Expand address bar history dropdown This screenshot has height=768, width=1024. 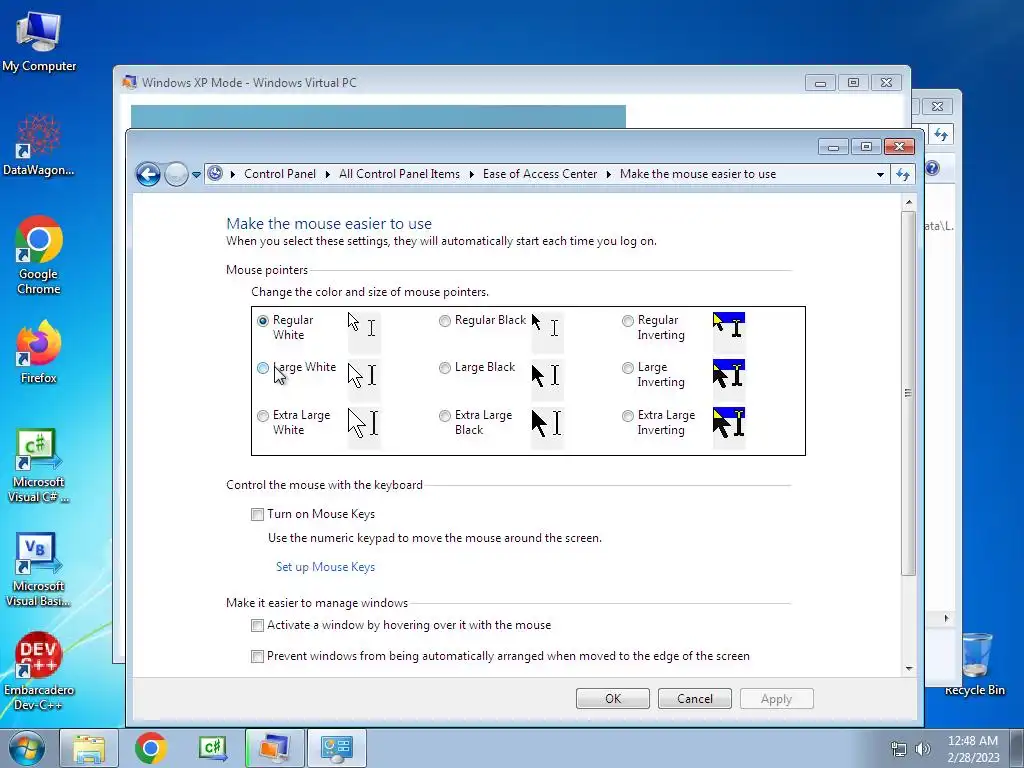(x=880, y=174)
